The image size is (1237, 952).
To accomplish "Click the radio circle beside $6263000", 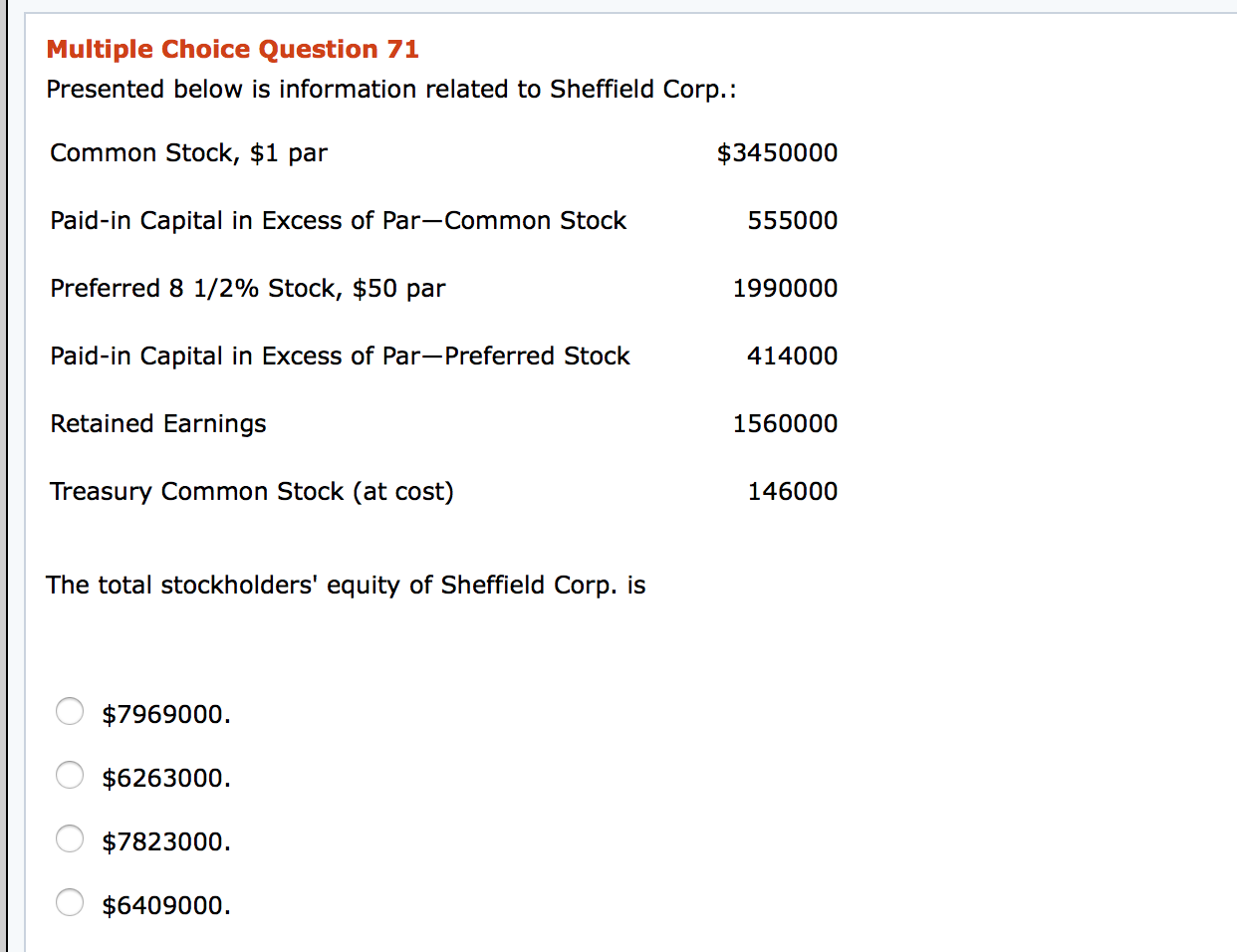I will (70, 775).
